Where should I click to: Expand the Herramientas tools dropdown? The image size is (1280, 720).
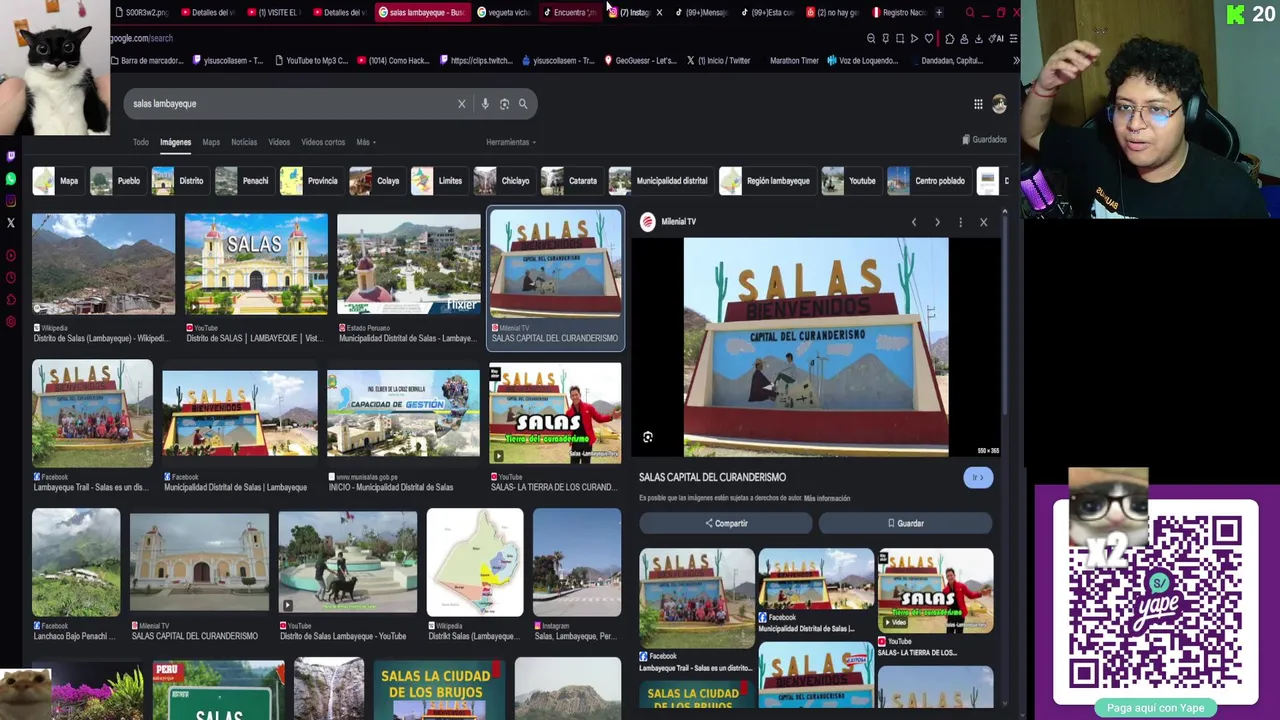pyautogui.click(x=511, y=142)
